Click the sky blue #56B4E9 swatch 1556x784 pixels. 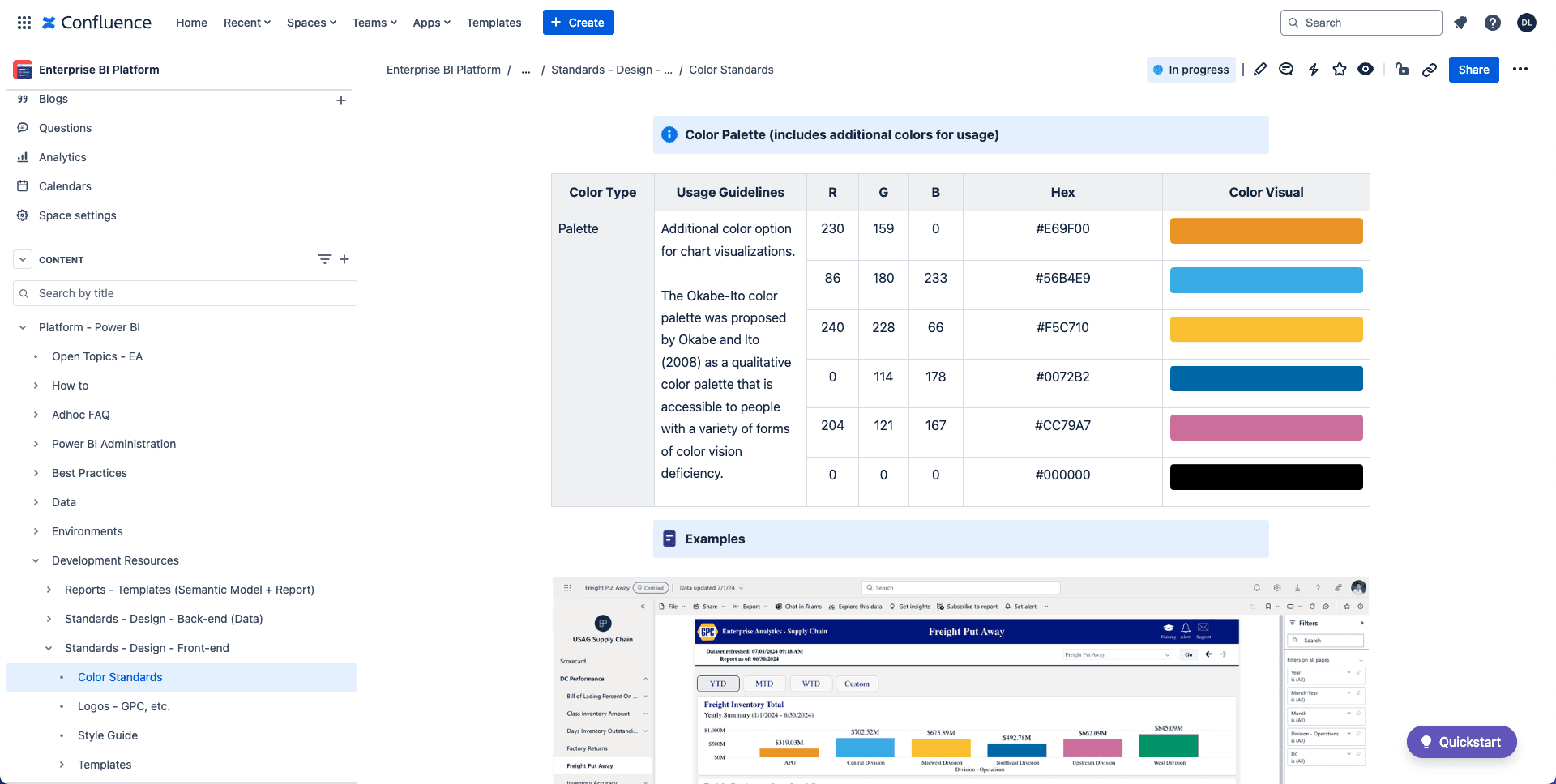1266,280
